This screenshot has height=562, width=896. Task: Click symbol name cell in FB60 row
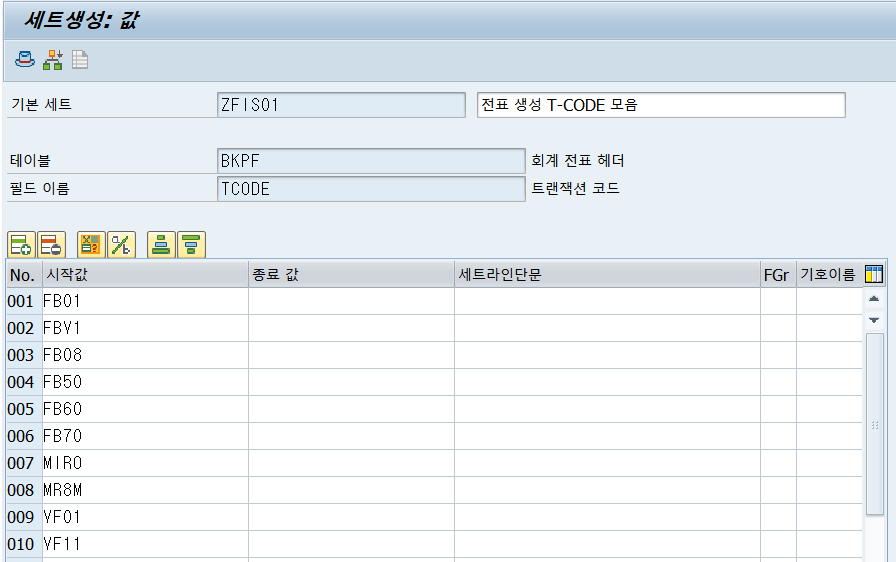pos(829,409)
